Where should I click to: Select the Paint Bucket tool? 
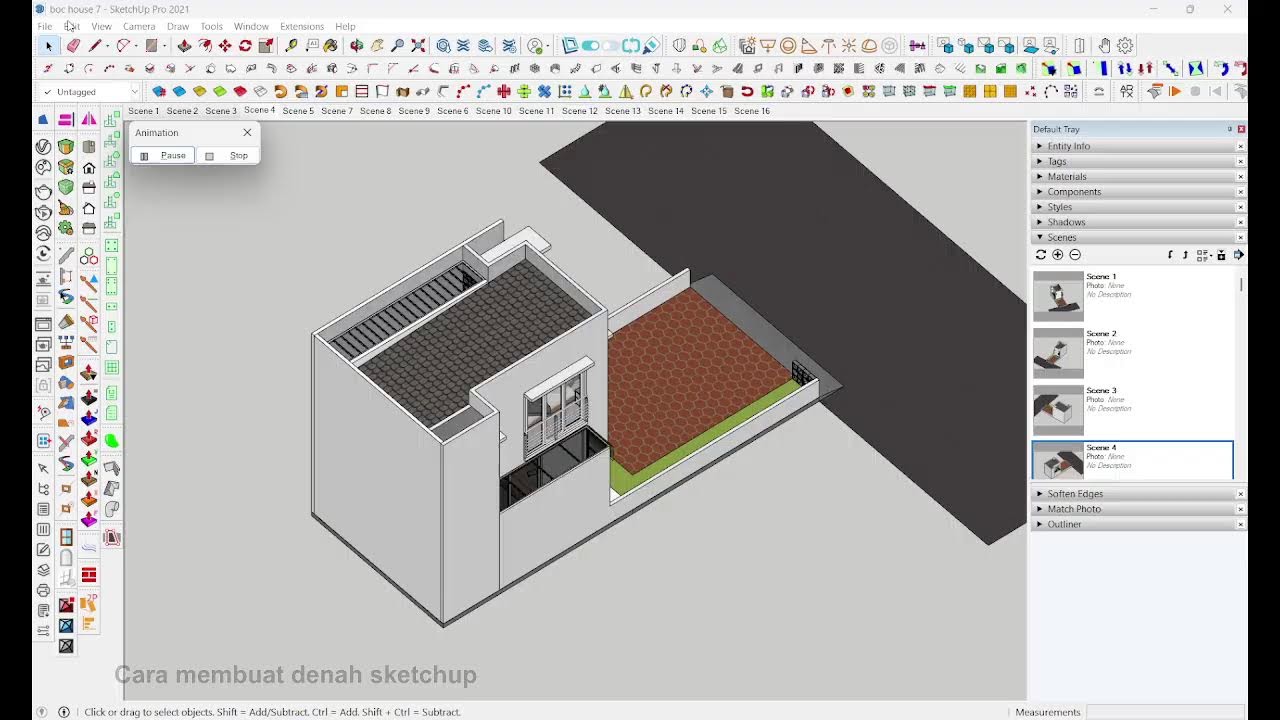(x=330, y=46)
